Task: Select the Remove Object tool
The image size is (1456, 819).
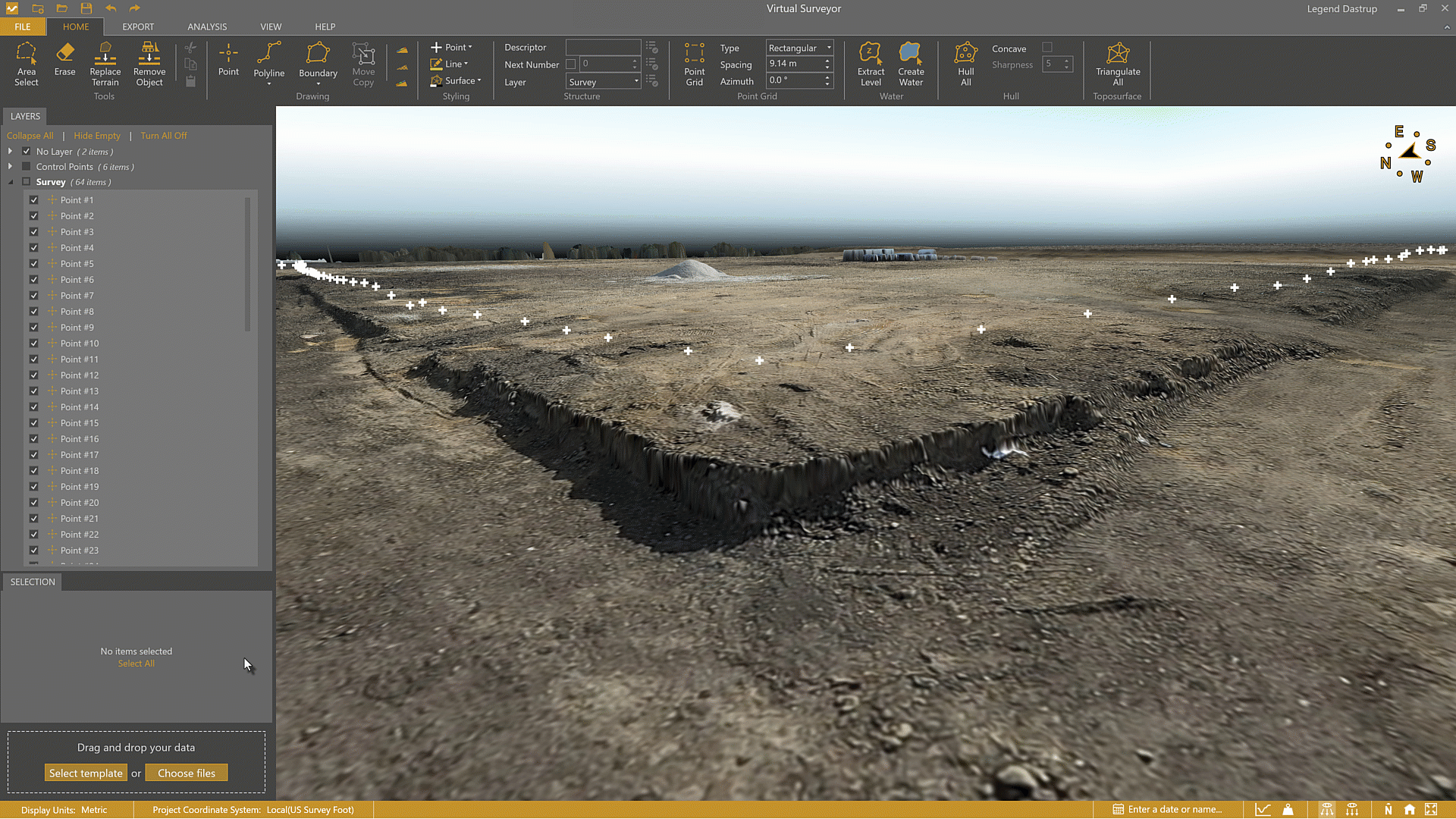Action: pyautogui.click(x=149, y=64)
